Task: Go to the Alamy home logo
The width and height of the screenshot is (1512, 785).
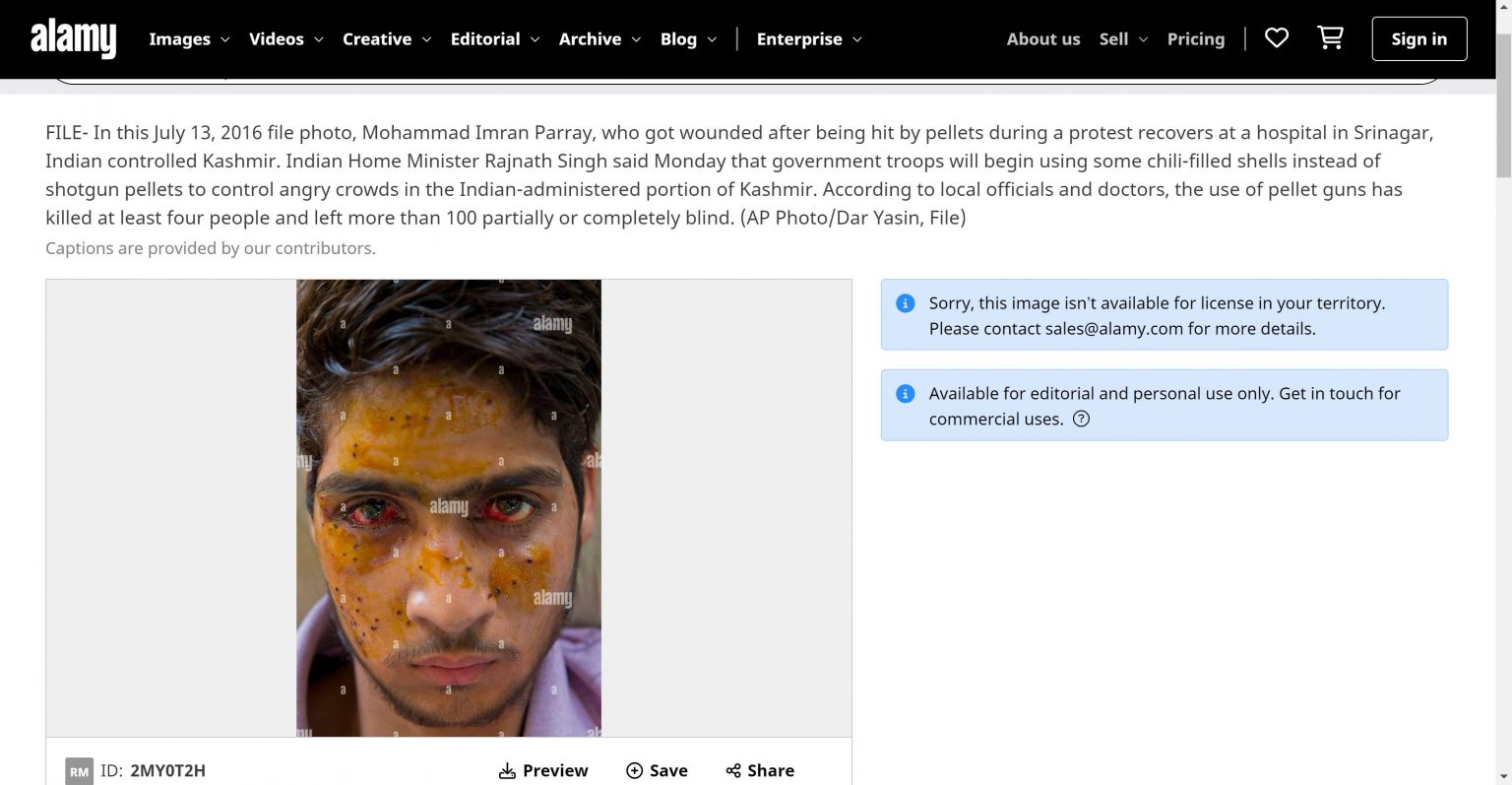Action: 73,38
